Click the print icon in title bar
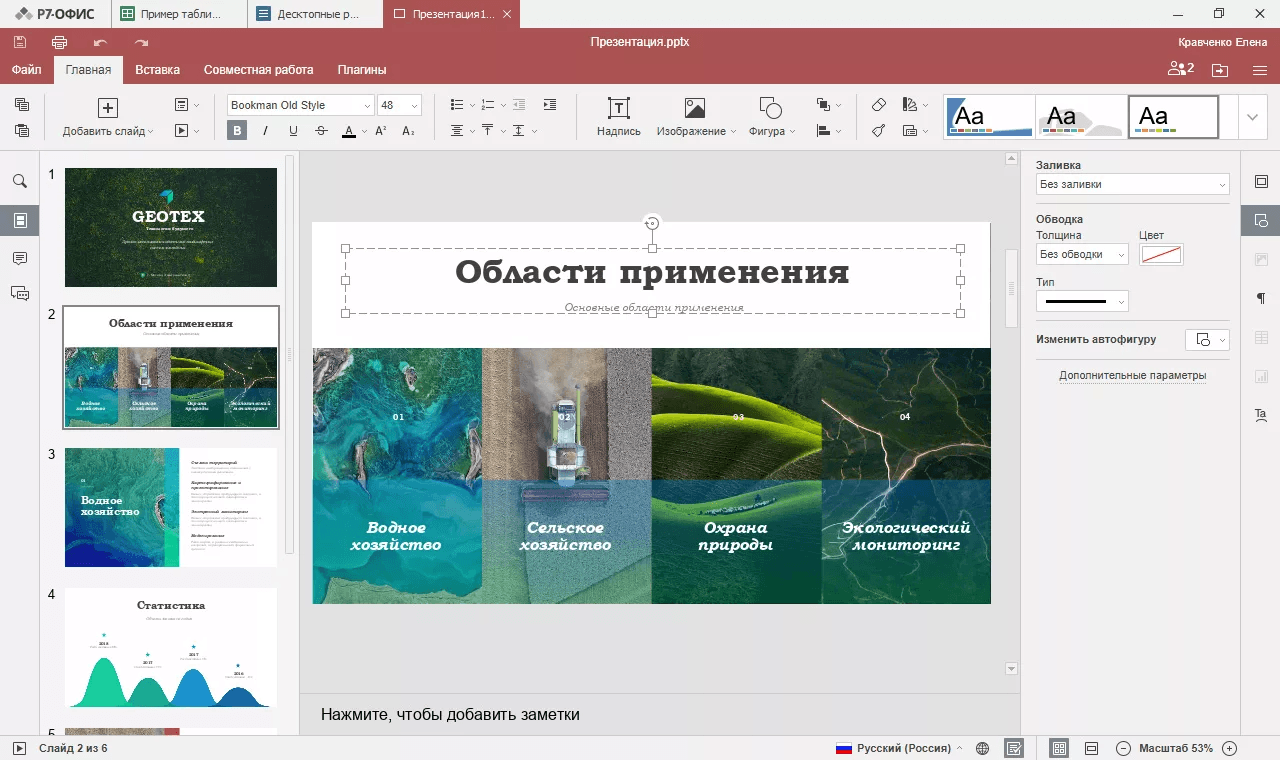This screenshot has width=1280, height=760. point(59,42)
